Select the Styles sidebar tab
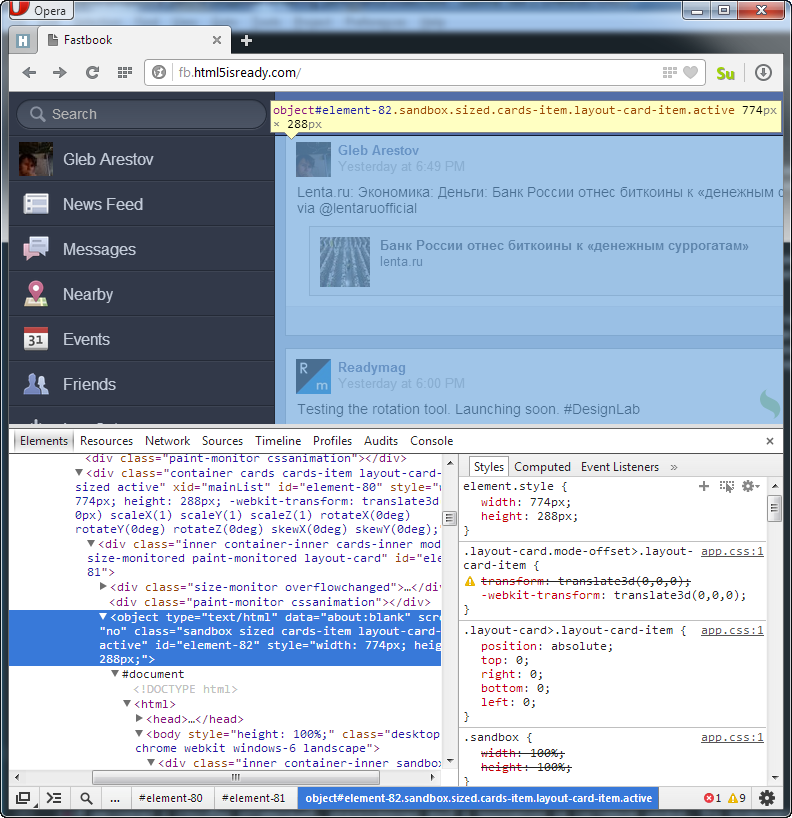This screenshot has height=818, width=792. tap(488, 467)
